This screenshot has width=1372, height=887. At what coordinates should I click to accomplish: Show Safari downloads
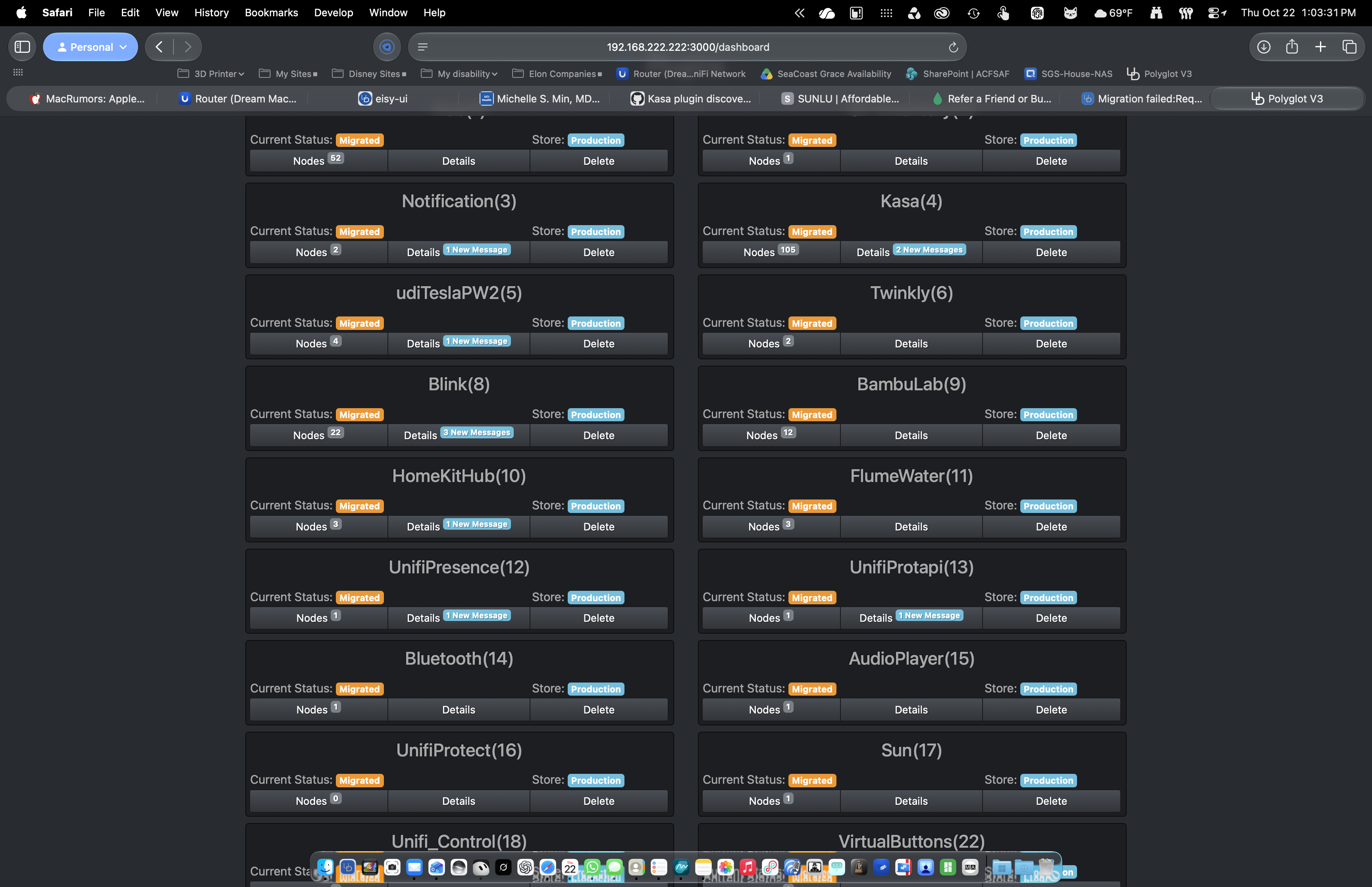click(x=1264, y=47)
